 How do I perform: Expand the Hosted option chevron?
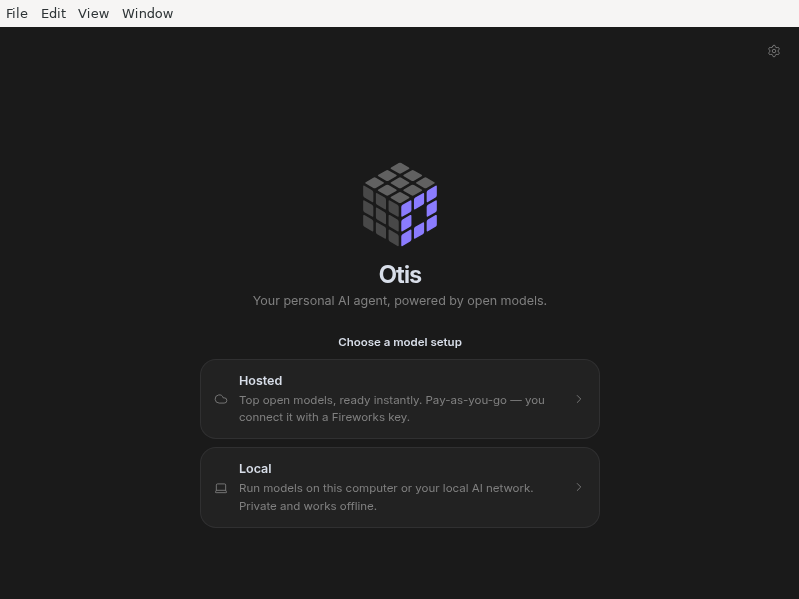point(579,399)
